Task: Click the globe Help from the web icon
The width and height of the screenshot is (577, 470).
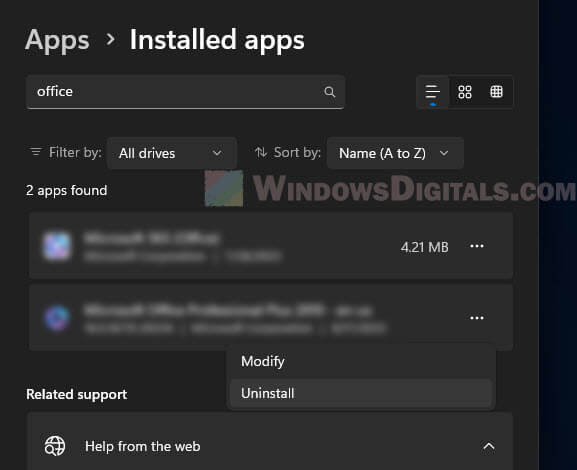Action: pos(55,446)
